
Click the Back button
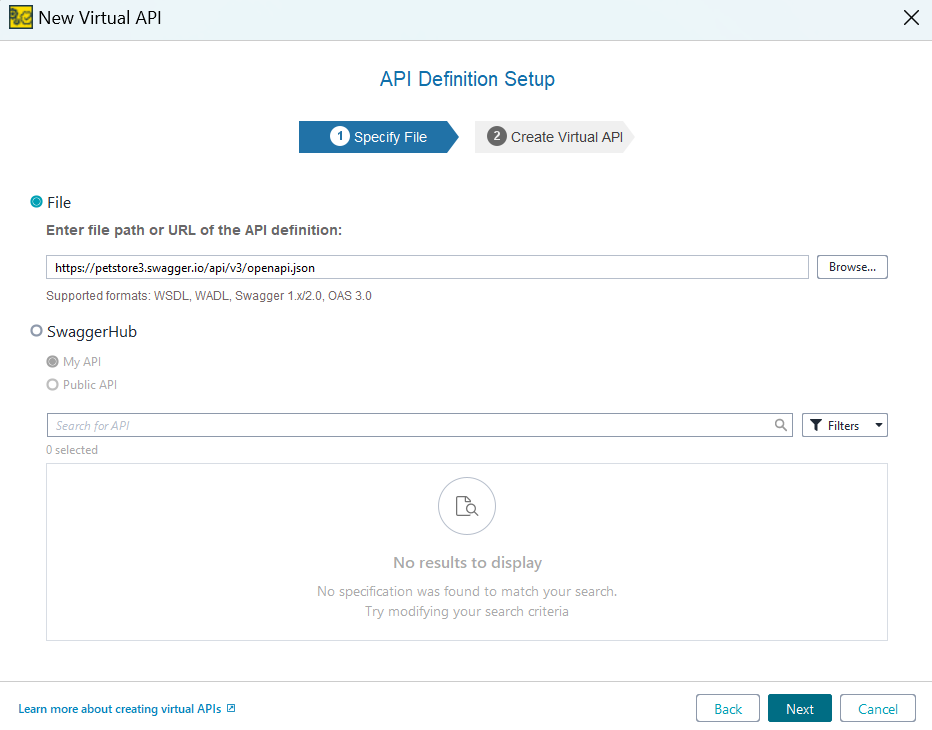[727, 708]
